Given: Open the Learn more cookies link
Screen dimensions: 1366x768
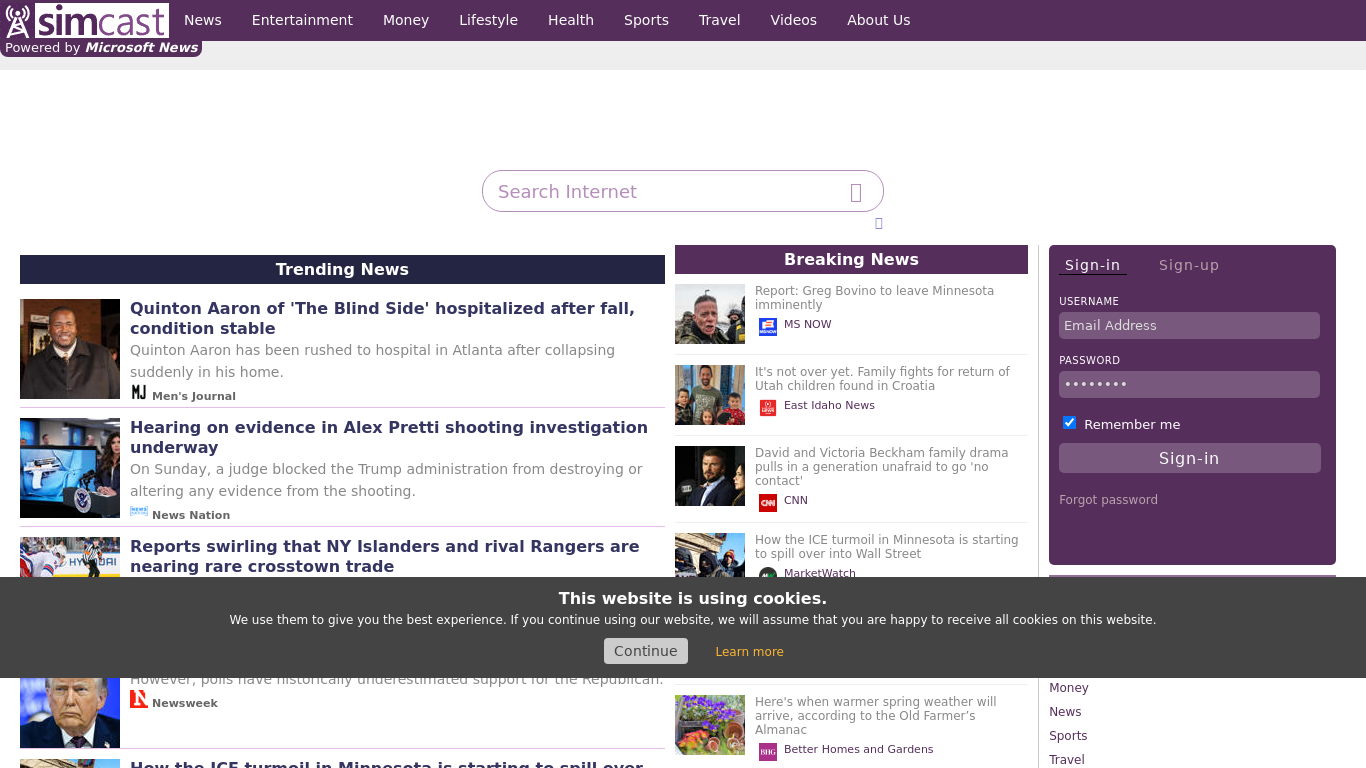Looking at the screenshot, I should (x=749, y=652).
